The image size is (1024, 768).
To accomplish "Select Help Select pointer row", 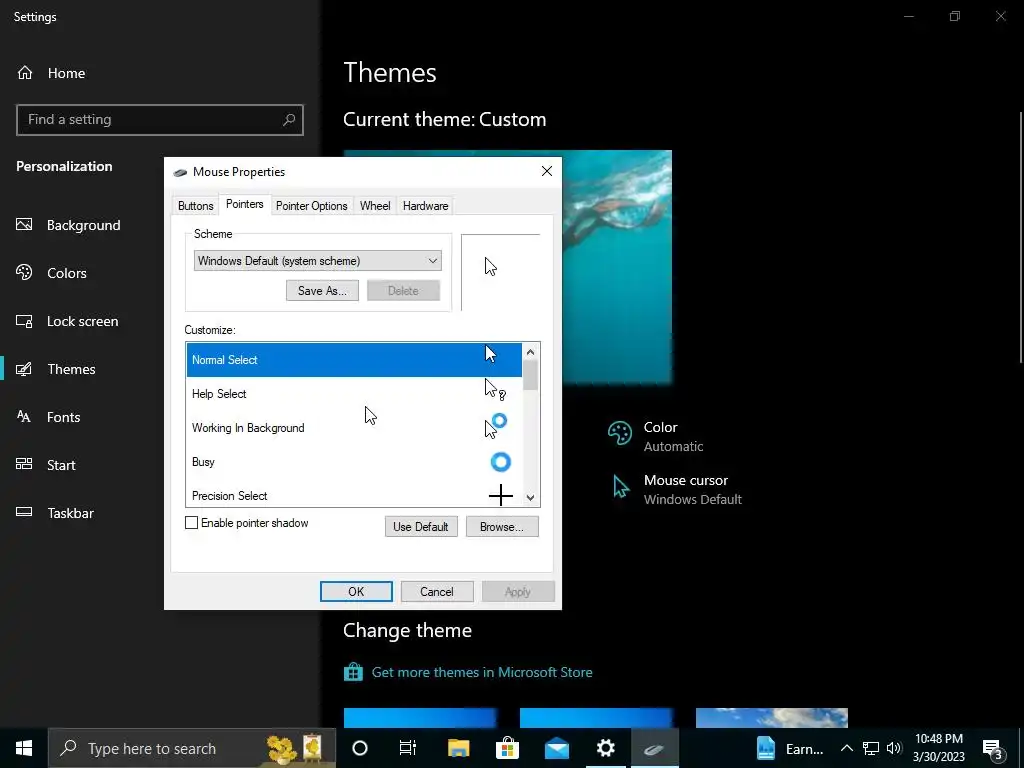I will (x=354, y=394).
